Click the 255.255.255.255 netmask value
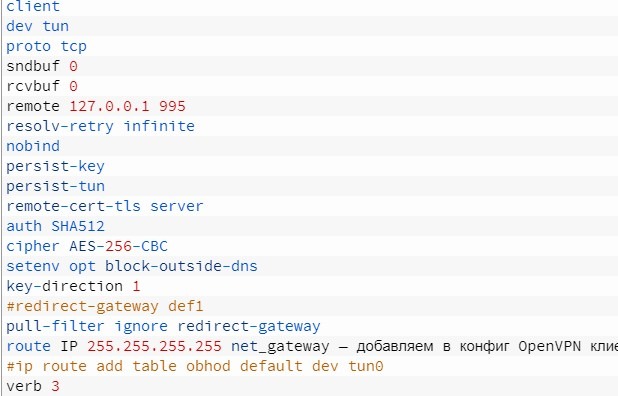Image resolution: width=618 pixels, height=396 pixels. coord(154,347)
